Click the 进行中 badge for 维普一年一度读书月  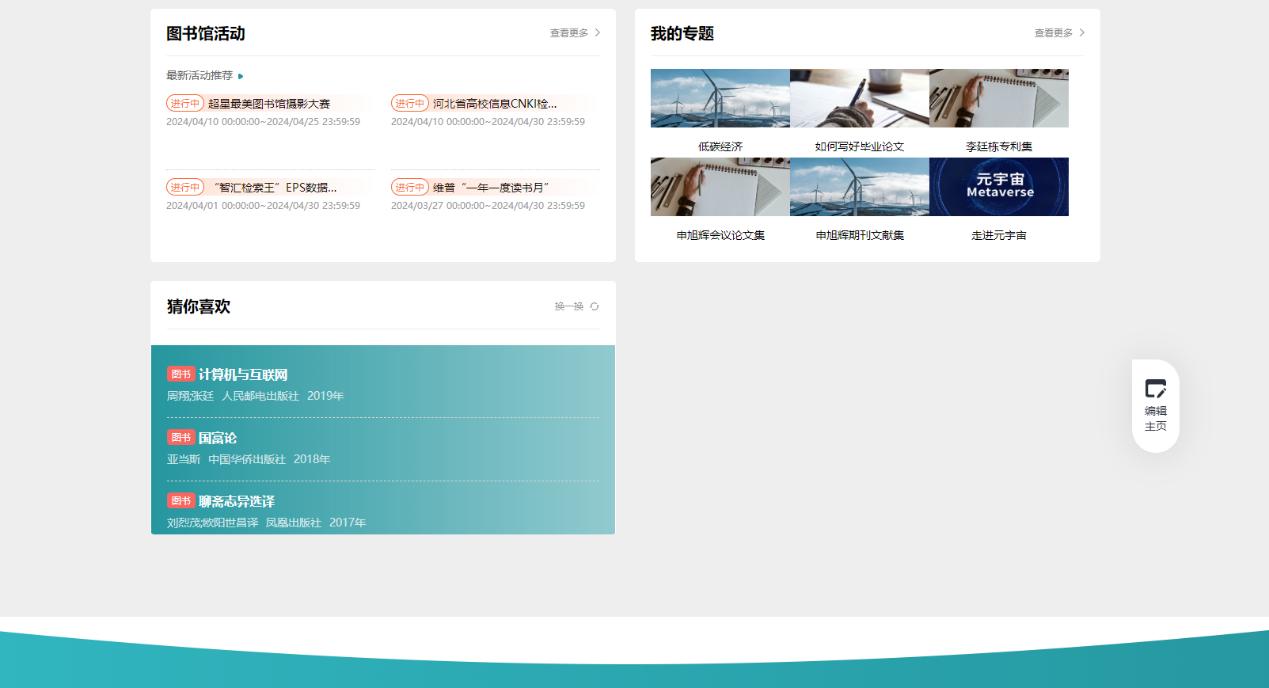click(x=409, y=187)
